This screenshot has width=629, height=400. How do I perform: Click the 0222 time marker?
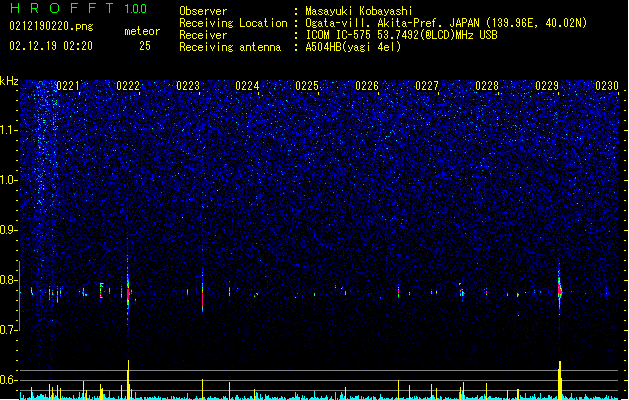(x=128, y=86)
